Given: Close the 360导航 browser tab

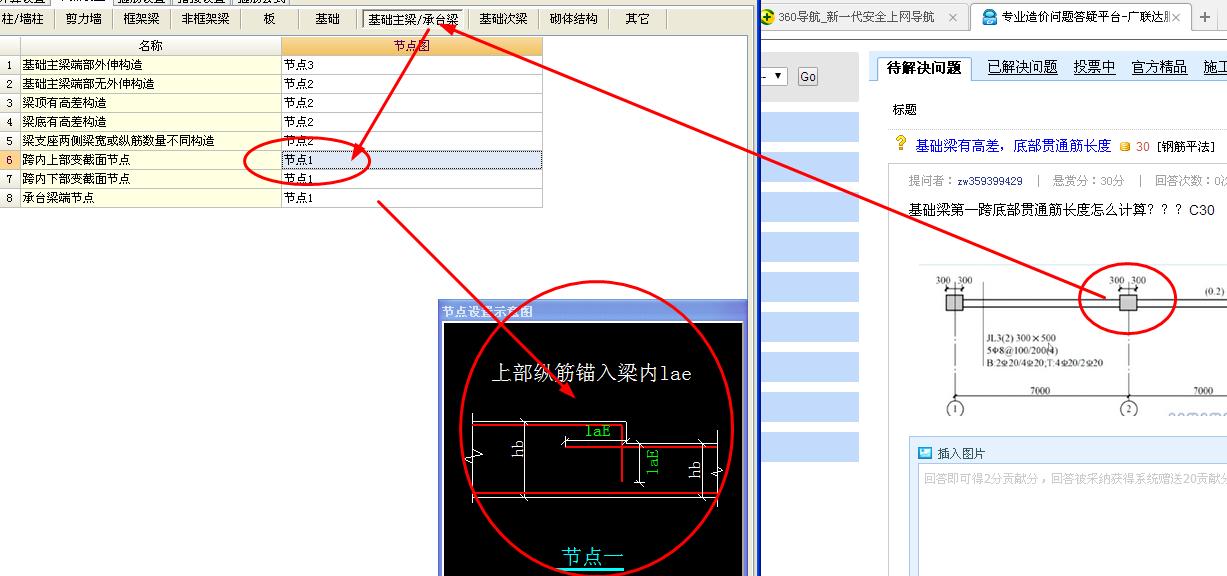Looking at the screenshot, I should click(953, 17).
